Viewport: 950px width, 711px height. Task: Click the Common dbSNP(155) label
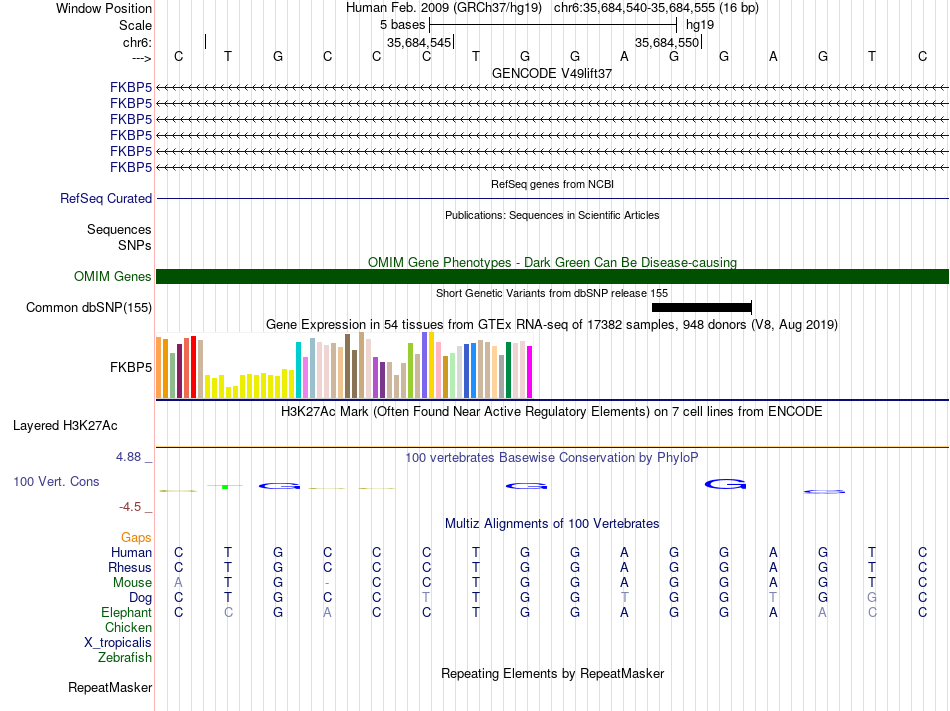point(88,308)
